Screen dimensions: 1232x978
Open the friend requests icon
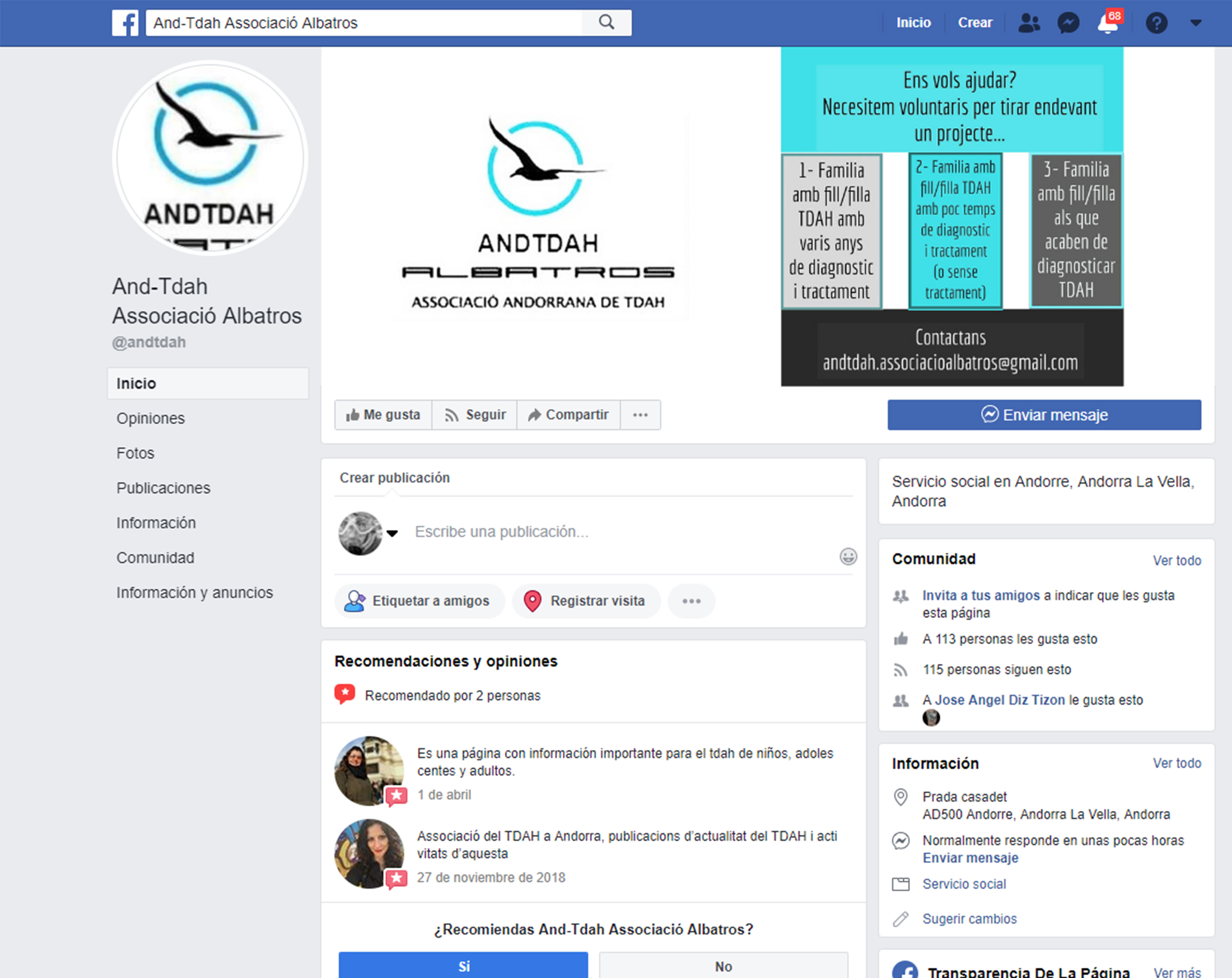pos(1029,23)
